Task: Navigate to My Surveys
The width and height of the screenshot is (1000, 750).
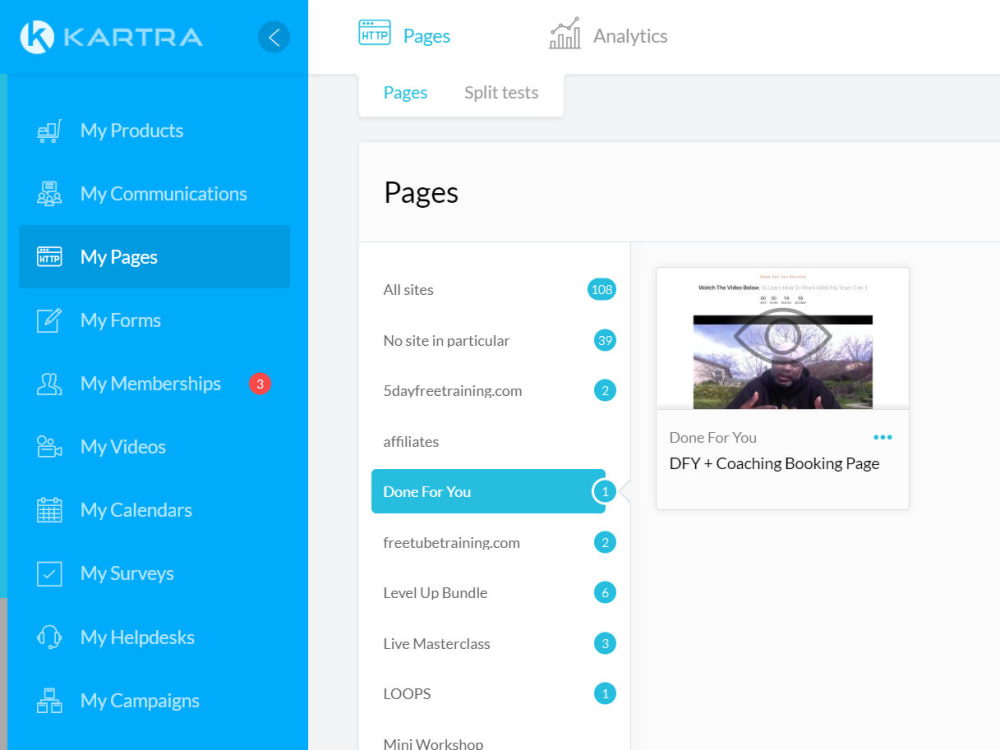Action: click(x=154, y=573)
